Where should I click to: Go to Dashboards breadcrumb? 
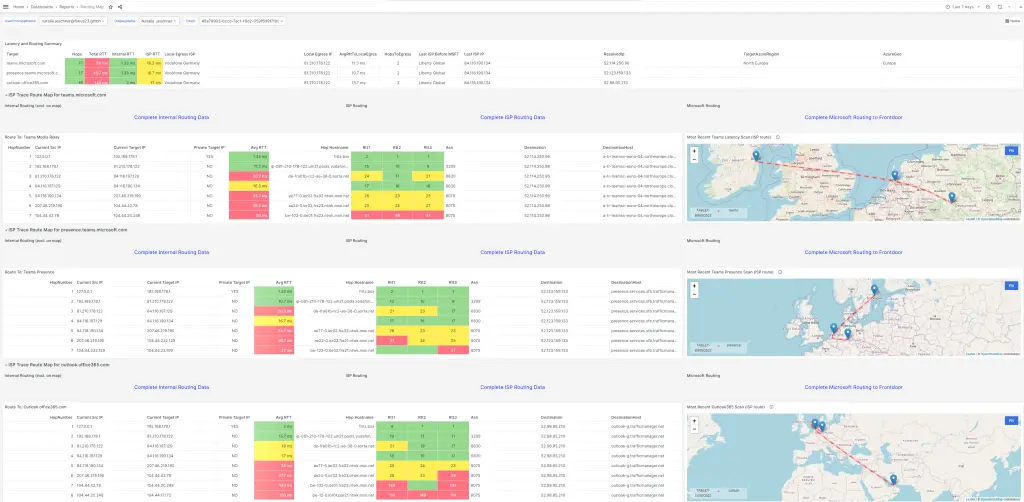coord(42,7)
